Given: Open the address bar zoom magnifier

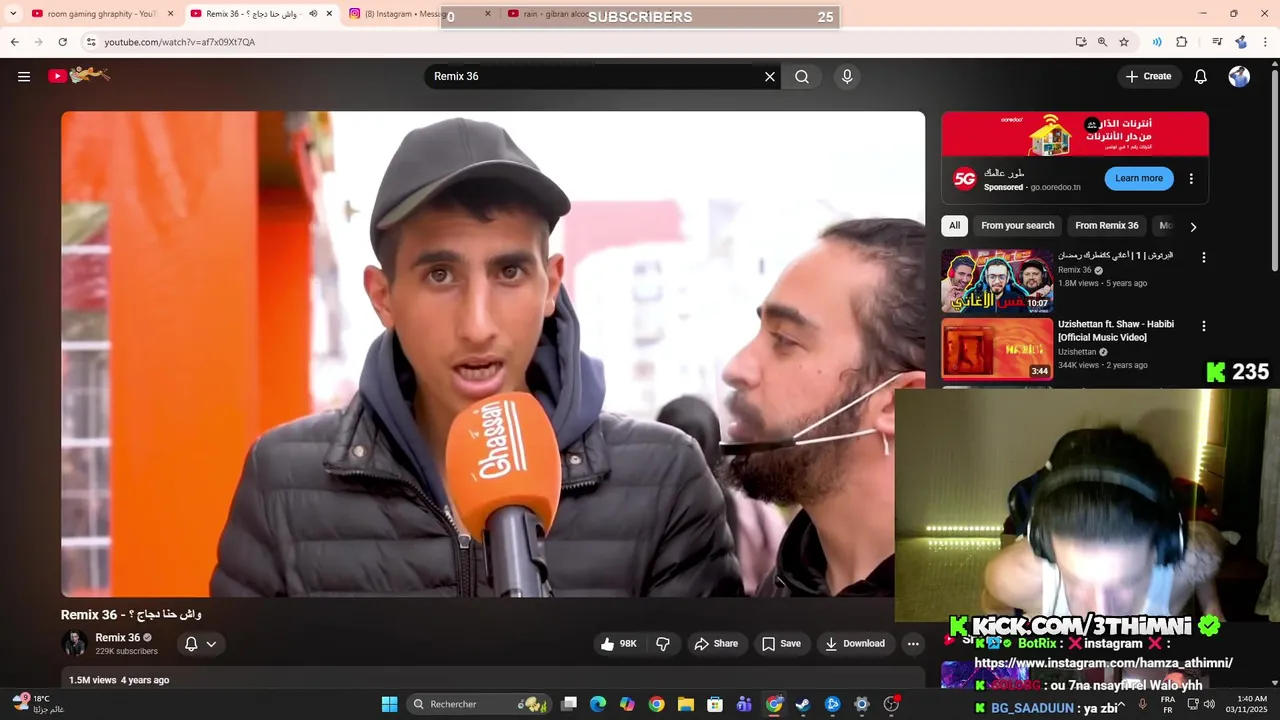Looking at the screenshot, I should (1102, 42).
